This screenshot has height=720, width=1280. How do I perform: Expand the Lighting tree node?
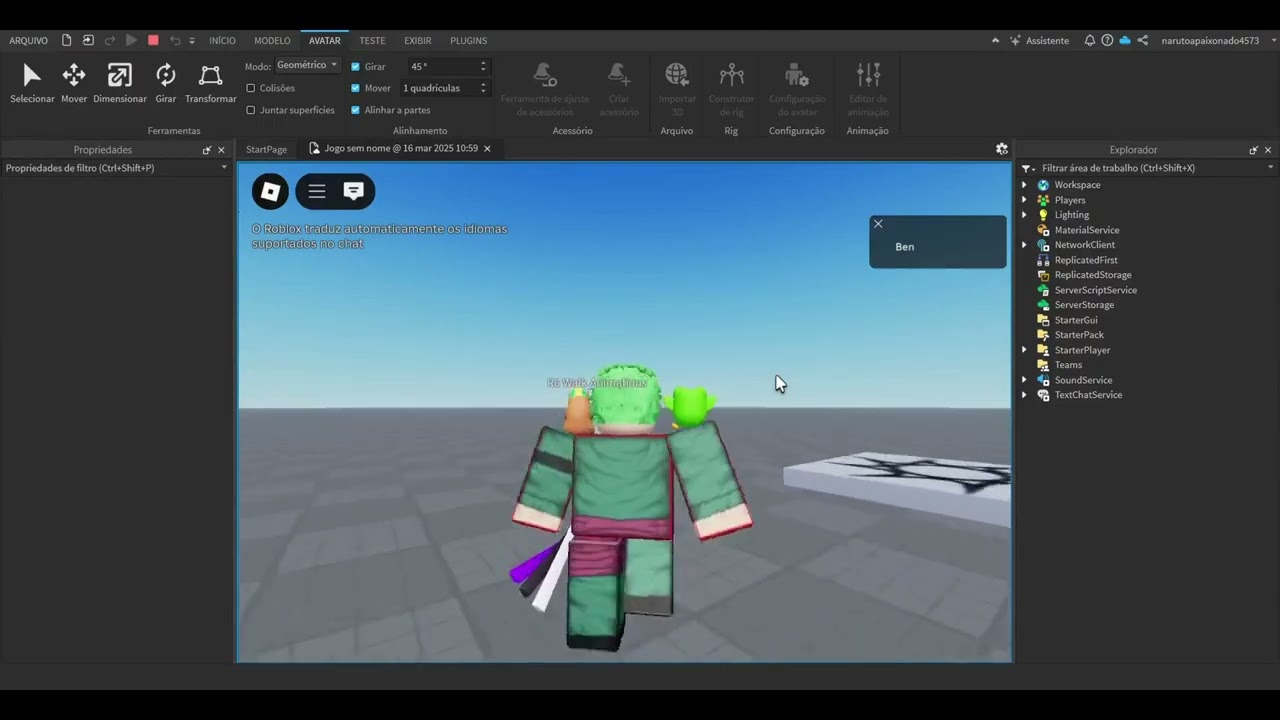[1024, 215]
